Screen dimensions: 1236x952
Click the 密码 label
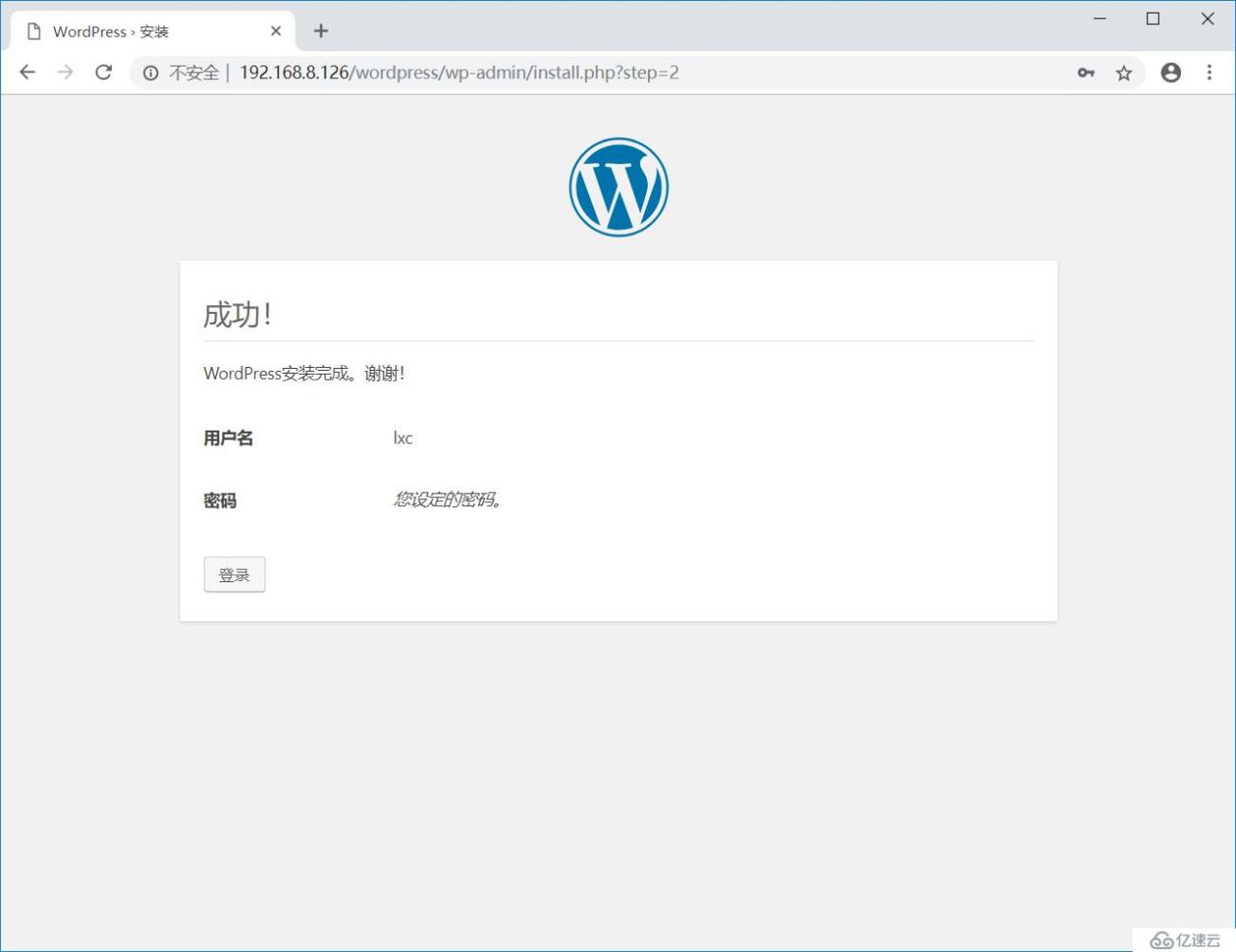(x=219, y=500)
